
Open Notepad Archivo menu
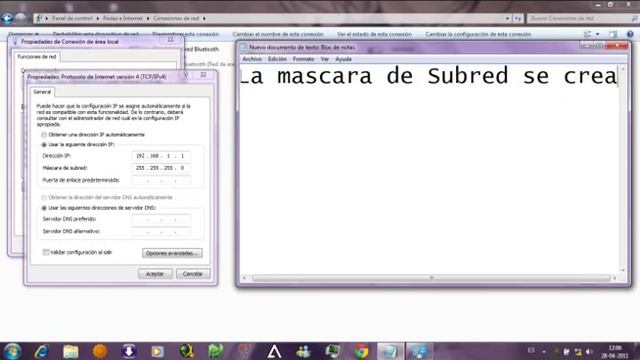[x=252, y=59]
